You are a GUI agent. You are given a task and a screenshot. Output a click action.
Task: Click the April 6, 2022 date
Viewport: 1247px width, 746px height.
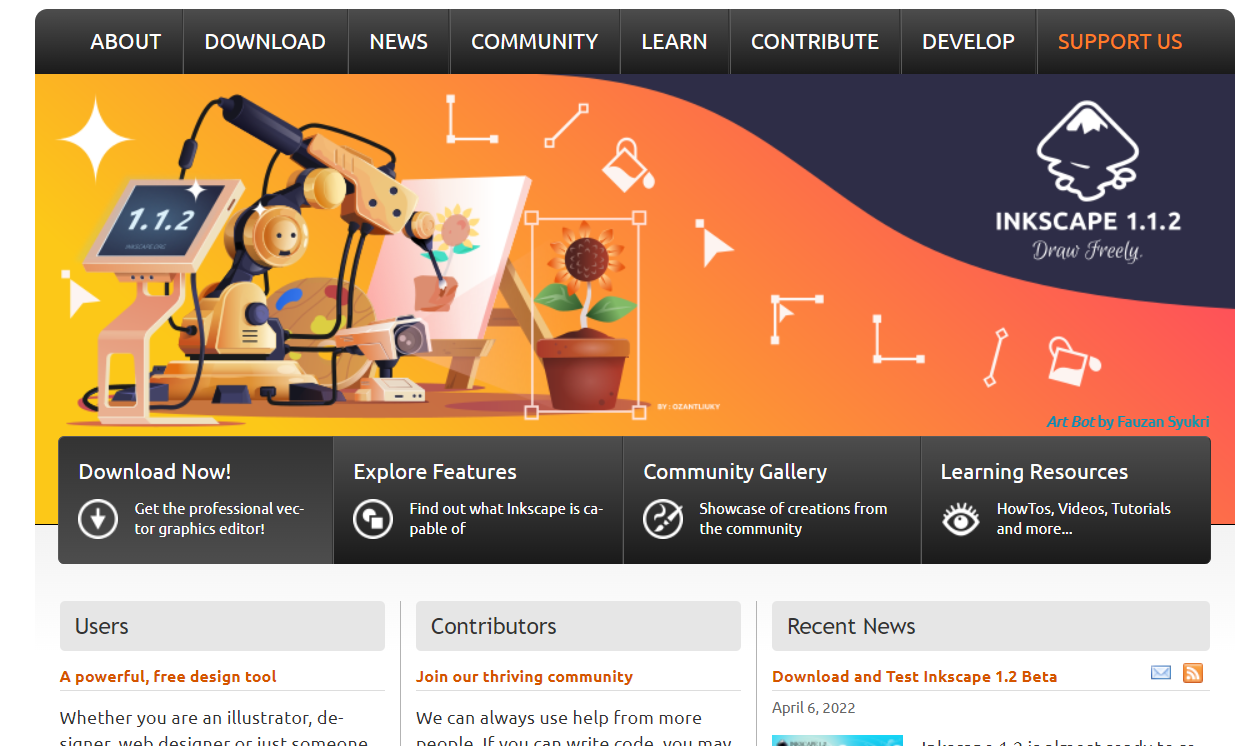pos(814,708)
